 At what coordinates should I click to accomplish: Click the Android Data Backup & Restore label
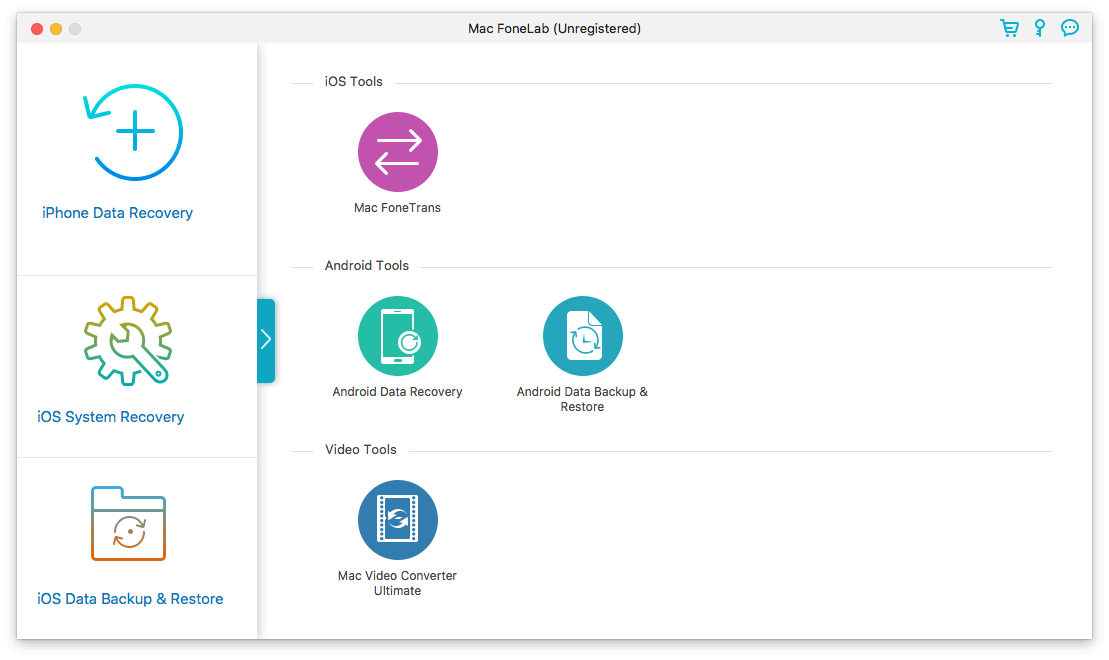point(582,399)
